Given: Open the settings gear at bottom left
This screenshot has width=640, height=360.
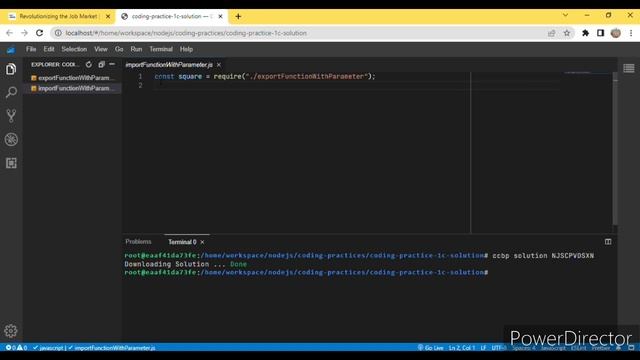Looking at the screenshot, I should tap(11, 331).
